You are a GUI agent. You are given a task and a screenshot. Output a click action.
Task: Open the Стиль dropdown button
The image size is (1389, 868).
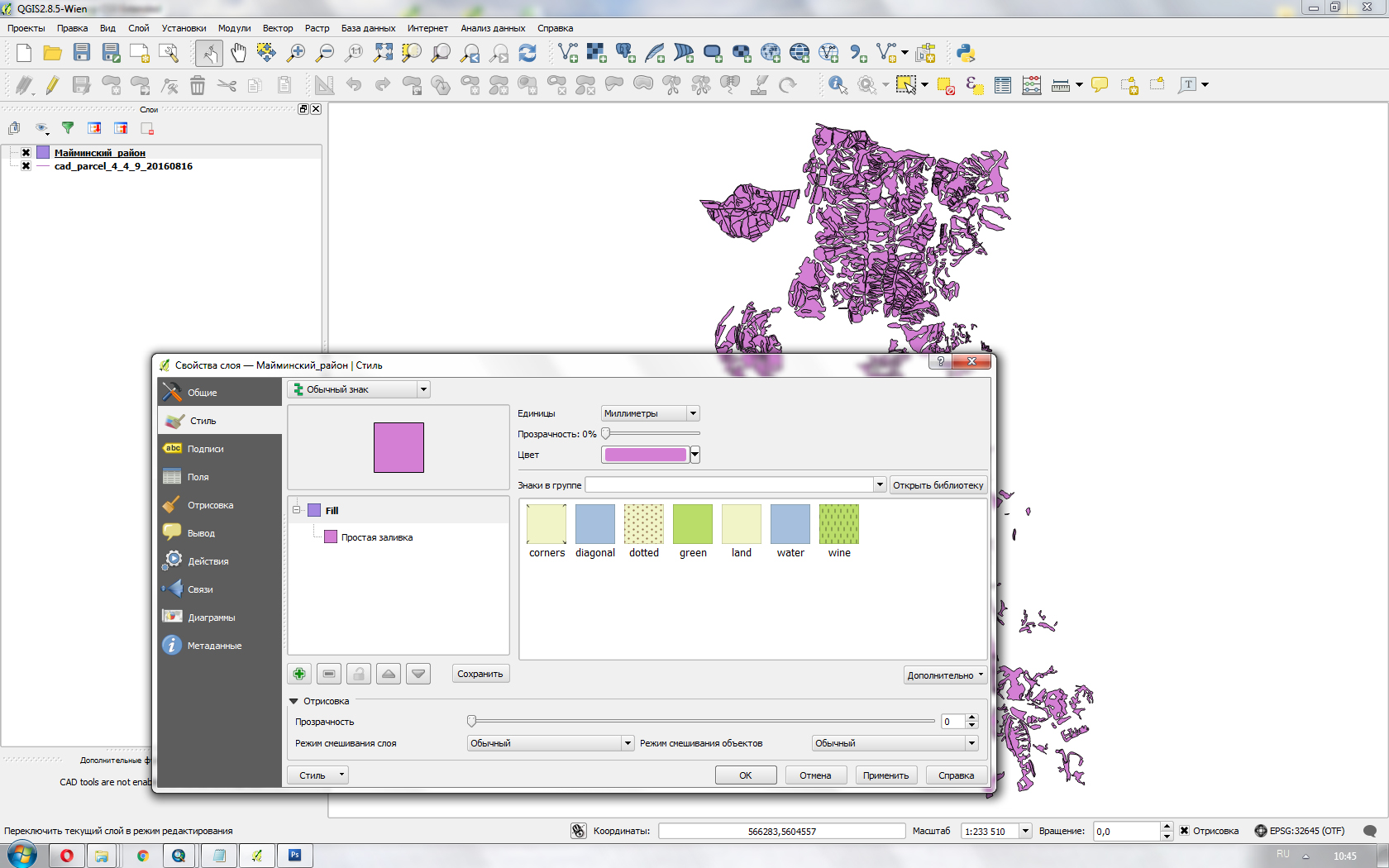[x=318, y=775]
